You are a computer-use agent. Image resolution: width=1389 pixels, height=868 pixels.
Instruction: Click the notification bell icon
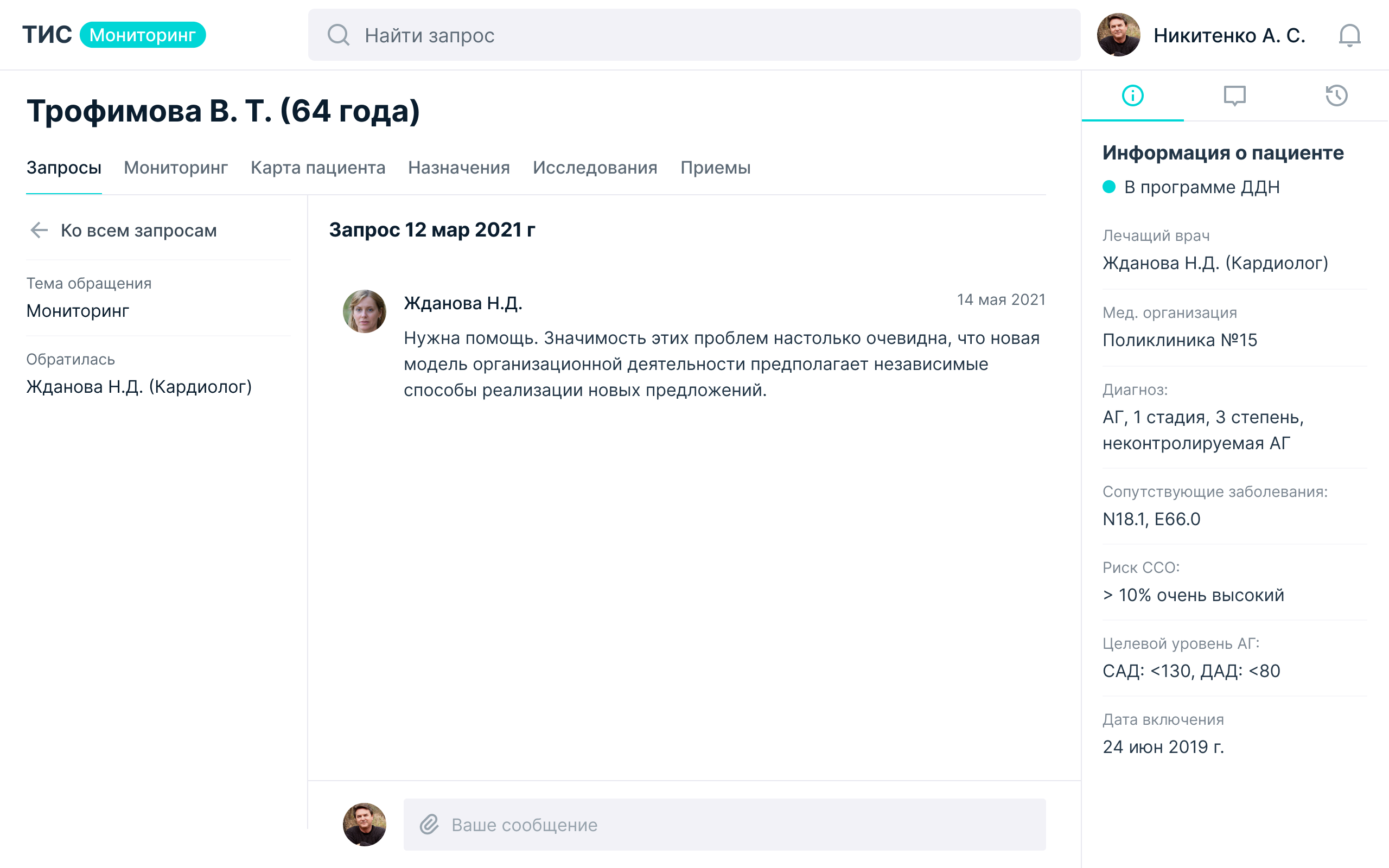(1349, 36)
